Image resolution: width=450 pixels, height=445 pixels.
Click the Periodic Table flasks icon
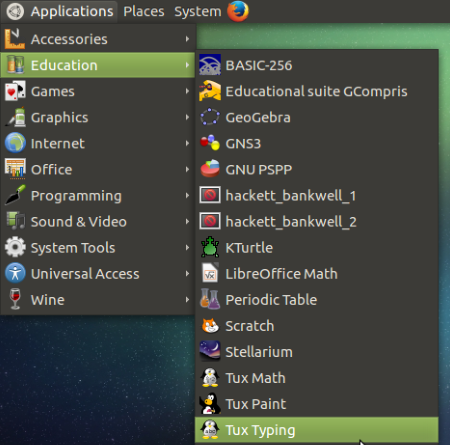tap(210, 299)
